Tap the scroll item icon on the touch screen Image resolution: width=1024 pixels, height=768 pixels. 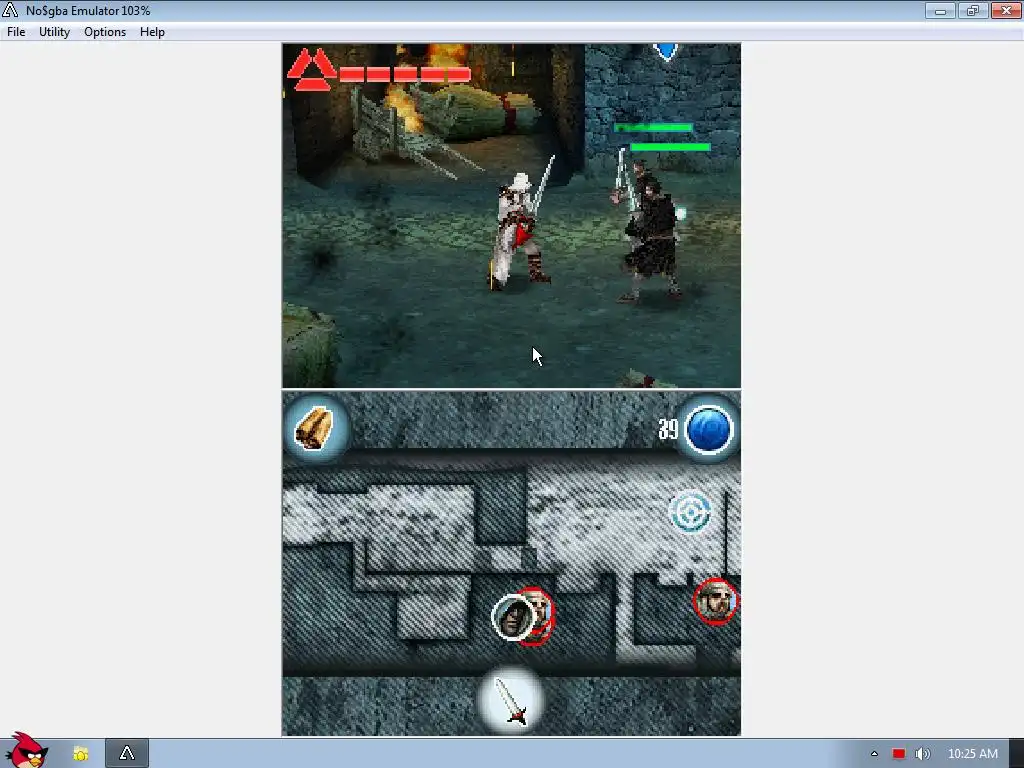tap(314, 428)
